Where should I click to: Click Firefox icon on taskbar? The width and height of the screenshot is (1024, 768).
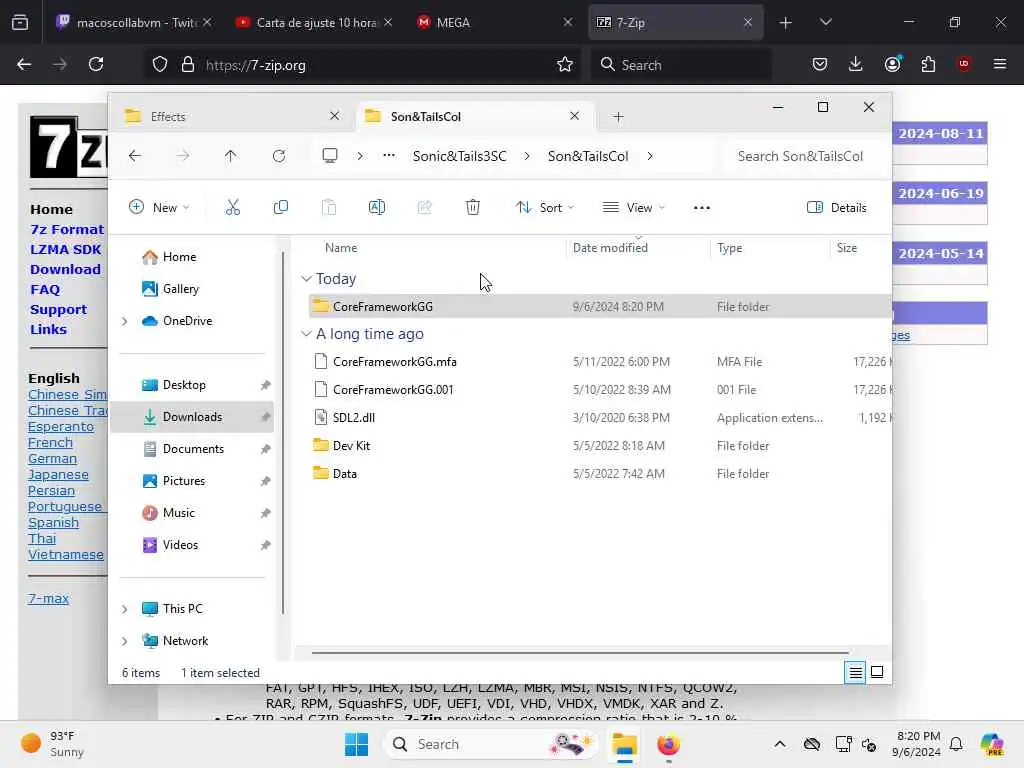coord(668,744)
